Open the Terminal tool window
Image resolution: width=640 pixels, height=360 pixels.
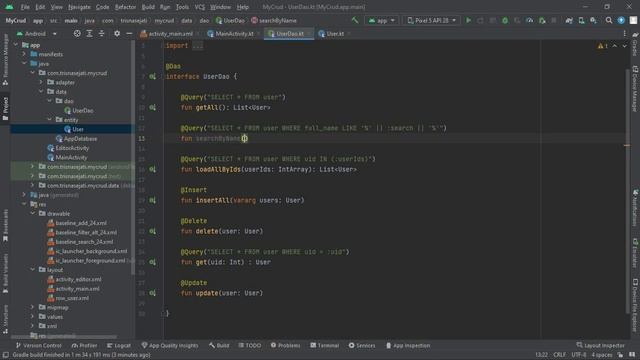[x=324, y=345]
